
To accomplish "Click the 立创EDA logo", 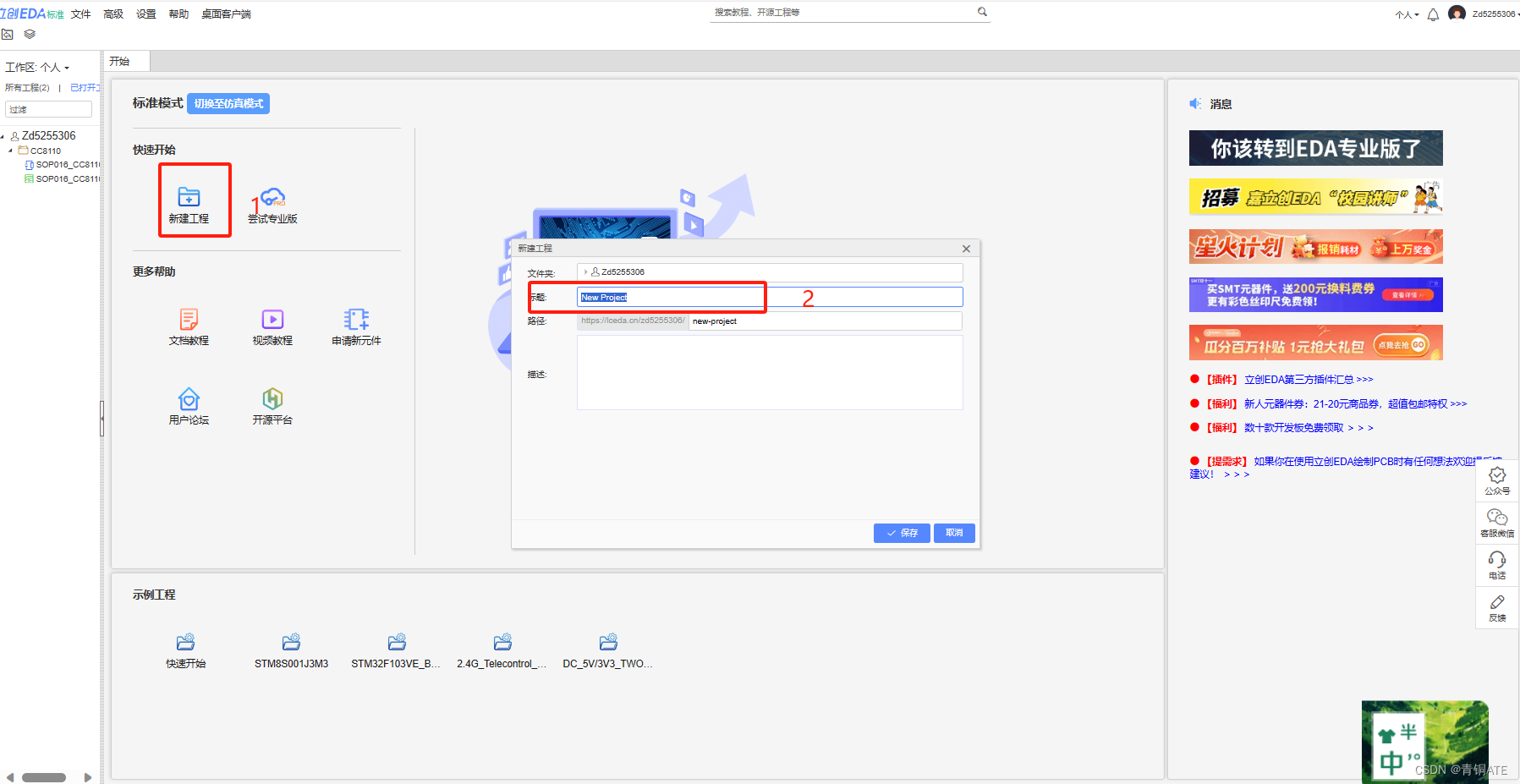I will pos(31,14).
